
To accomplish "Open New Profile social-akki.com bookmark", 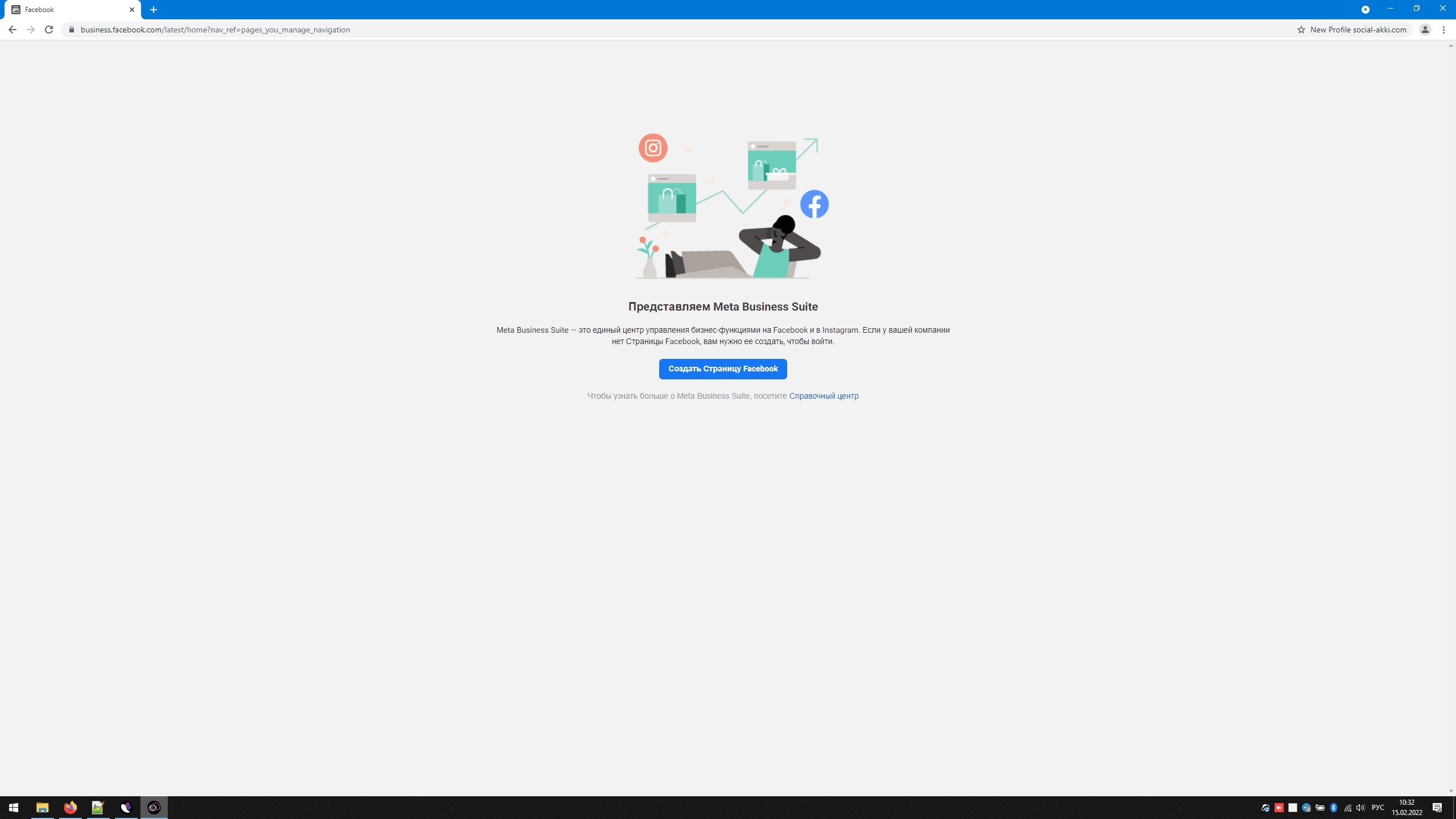I will click(x=1358, y=30).
